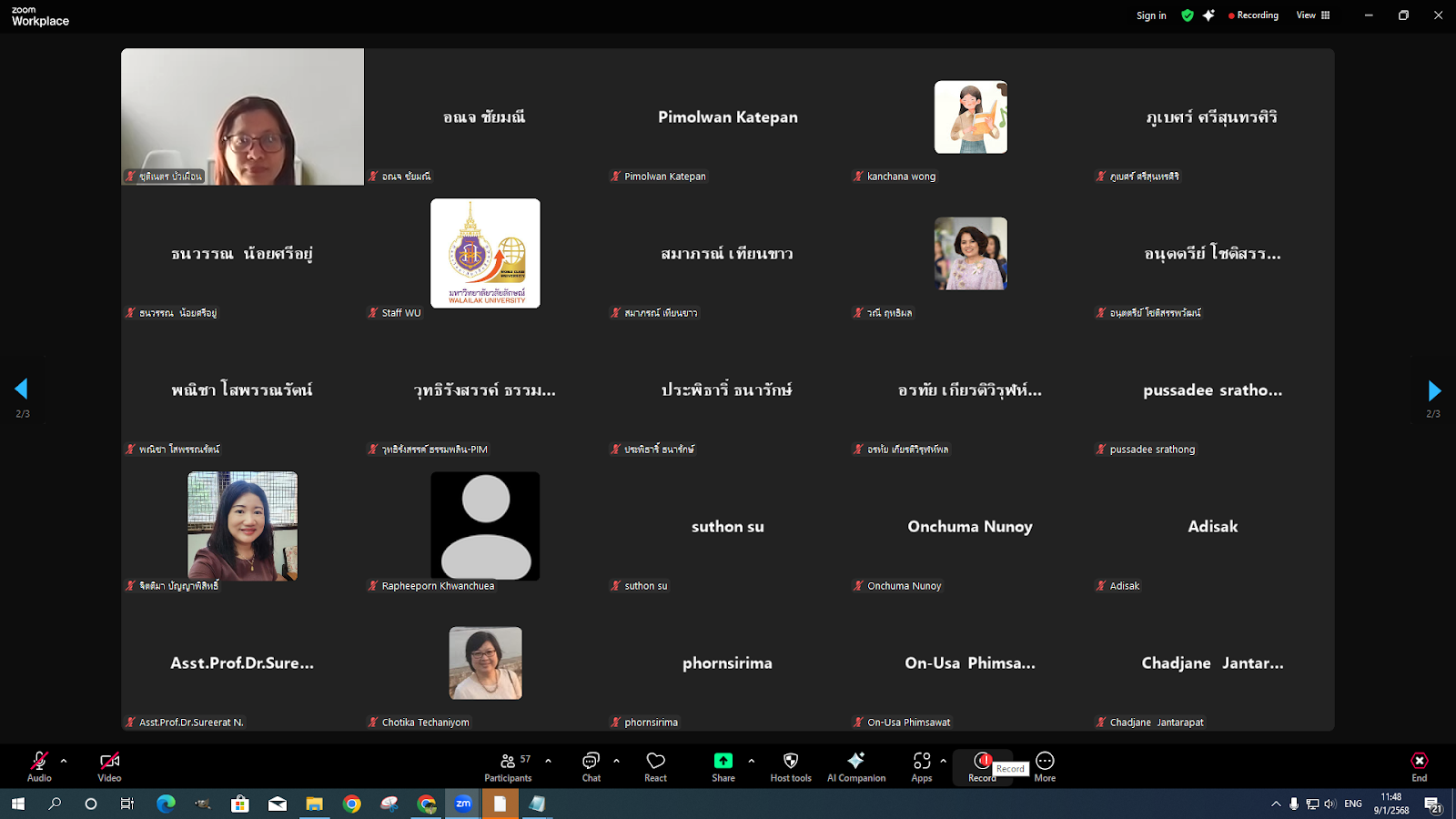Image resolution: width=1456 pixels, height=819 pixels.
Task: Click the Adisak participant tile
Action: click(x=1213, y=526)
